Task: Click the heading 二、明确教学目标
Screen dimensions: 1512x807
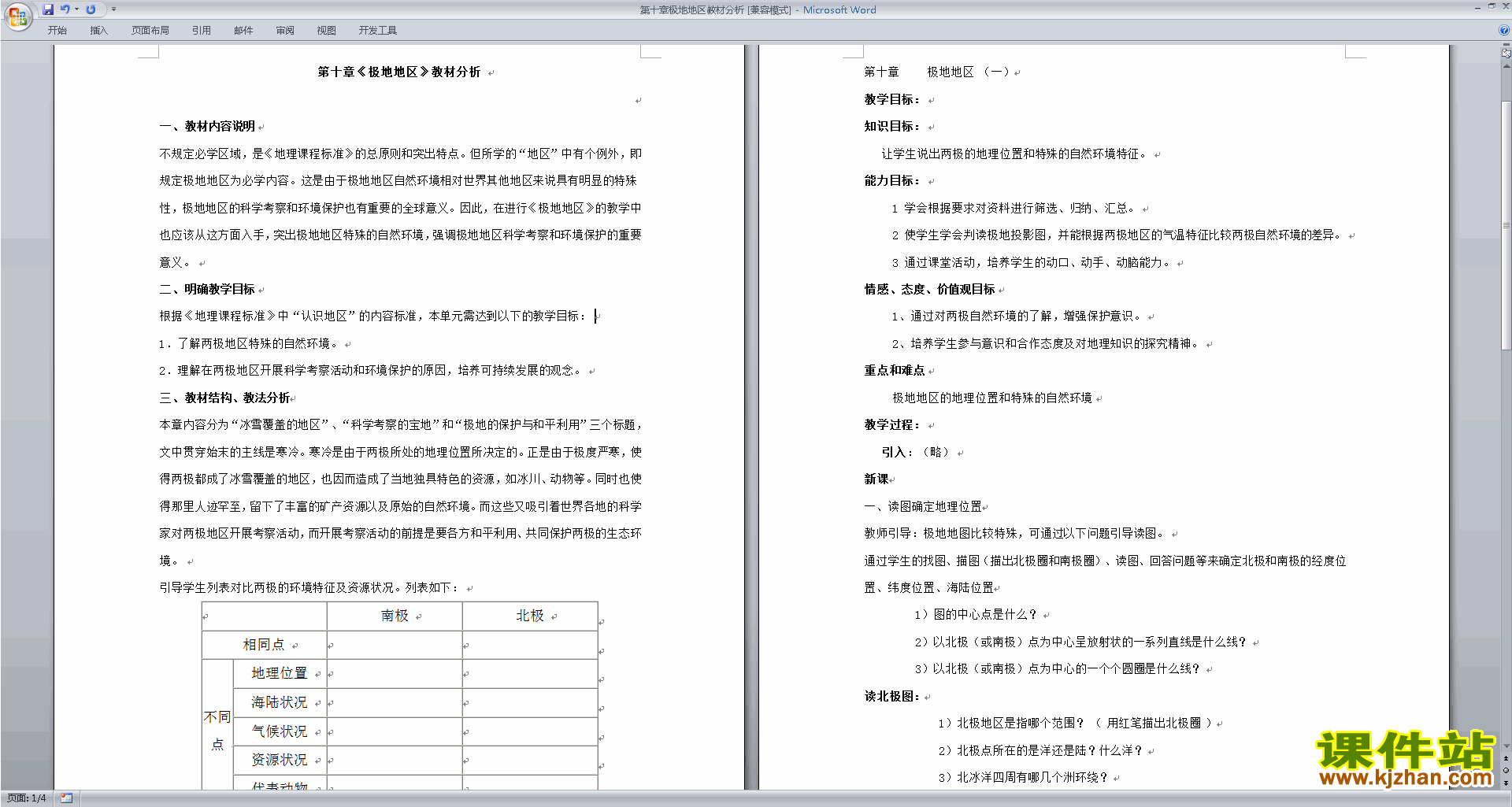Action: (207, 289)
